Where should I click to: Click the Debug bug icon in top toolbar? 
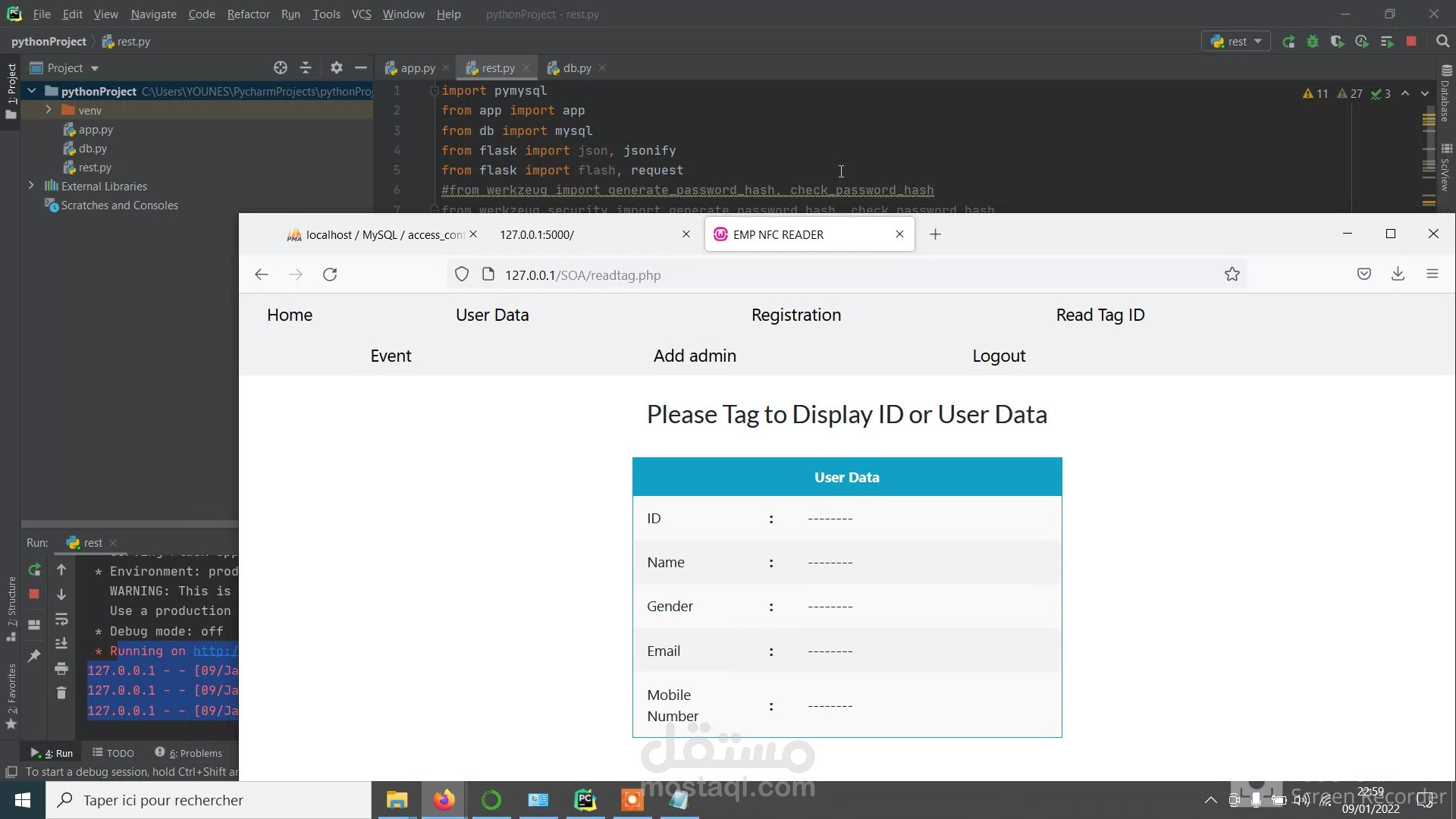tap(1313, 42)
